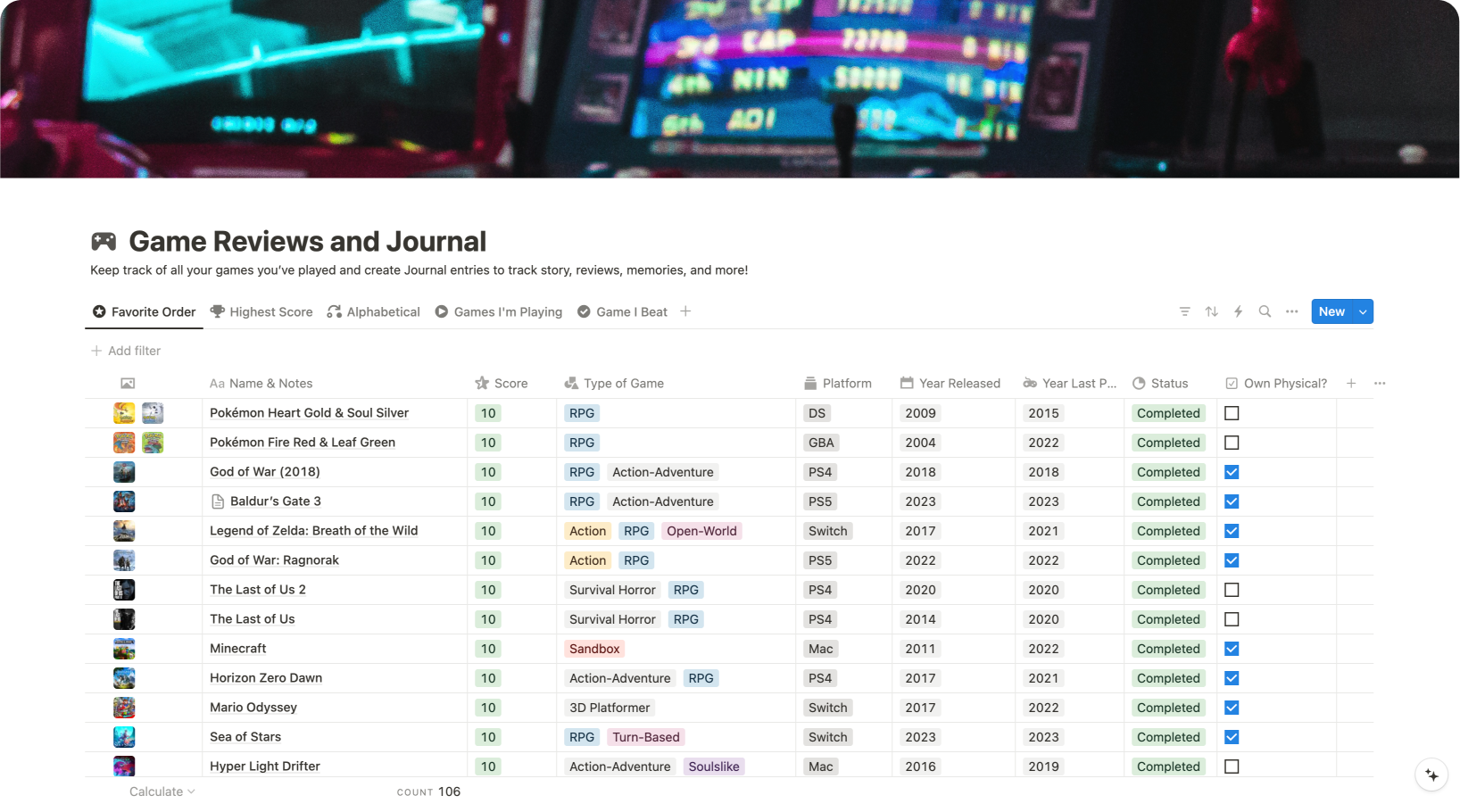Click the Soulslike tag on Hyper Light Drifter

(714, 766)
